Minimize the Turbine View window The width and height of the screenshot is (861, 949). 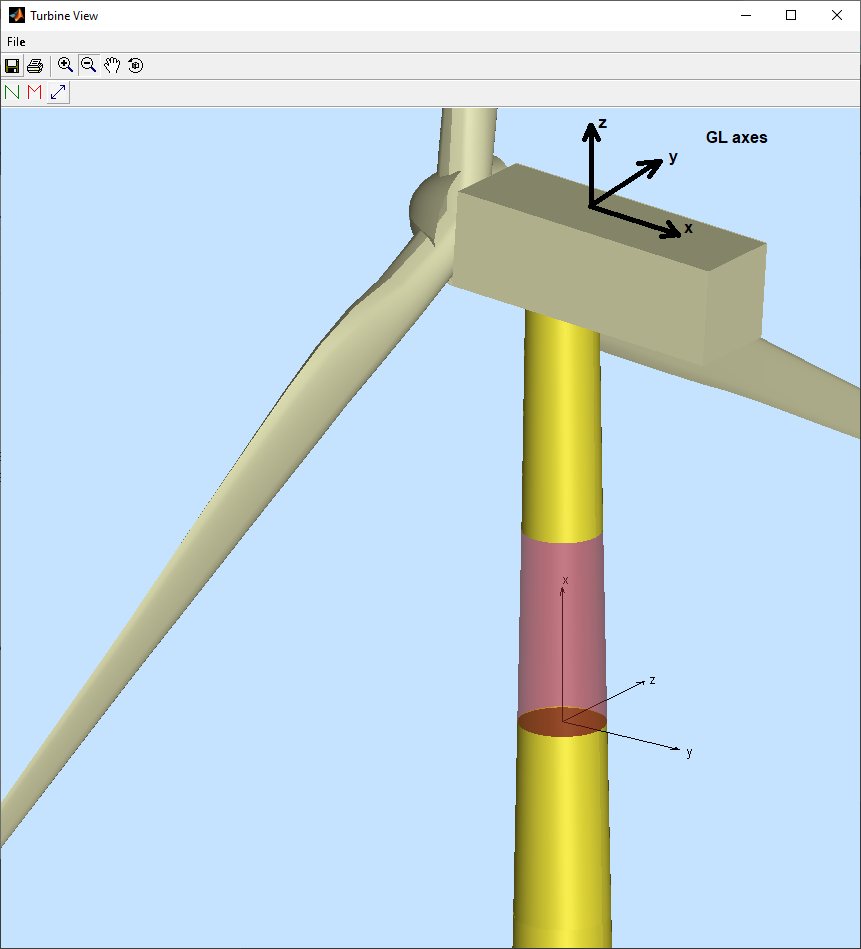point(745,15)
